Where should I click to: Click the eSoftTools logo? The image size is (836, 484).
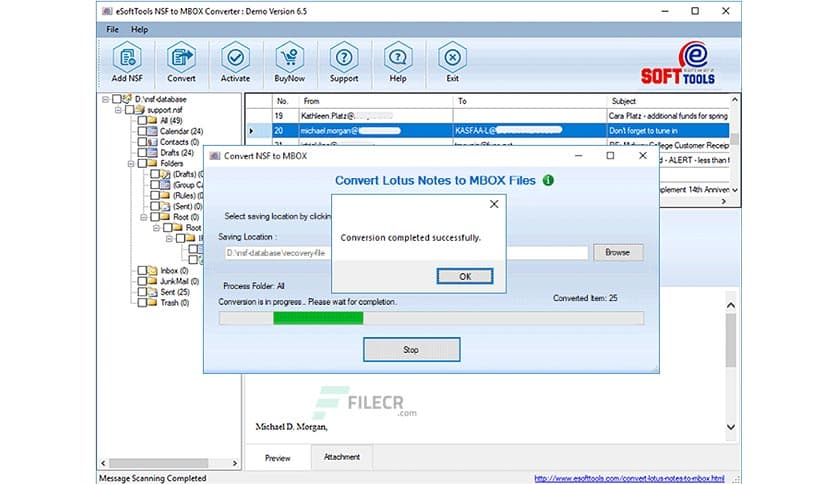pos(678,63)
